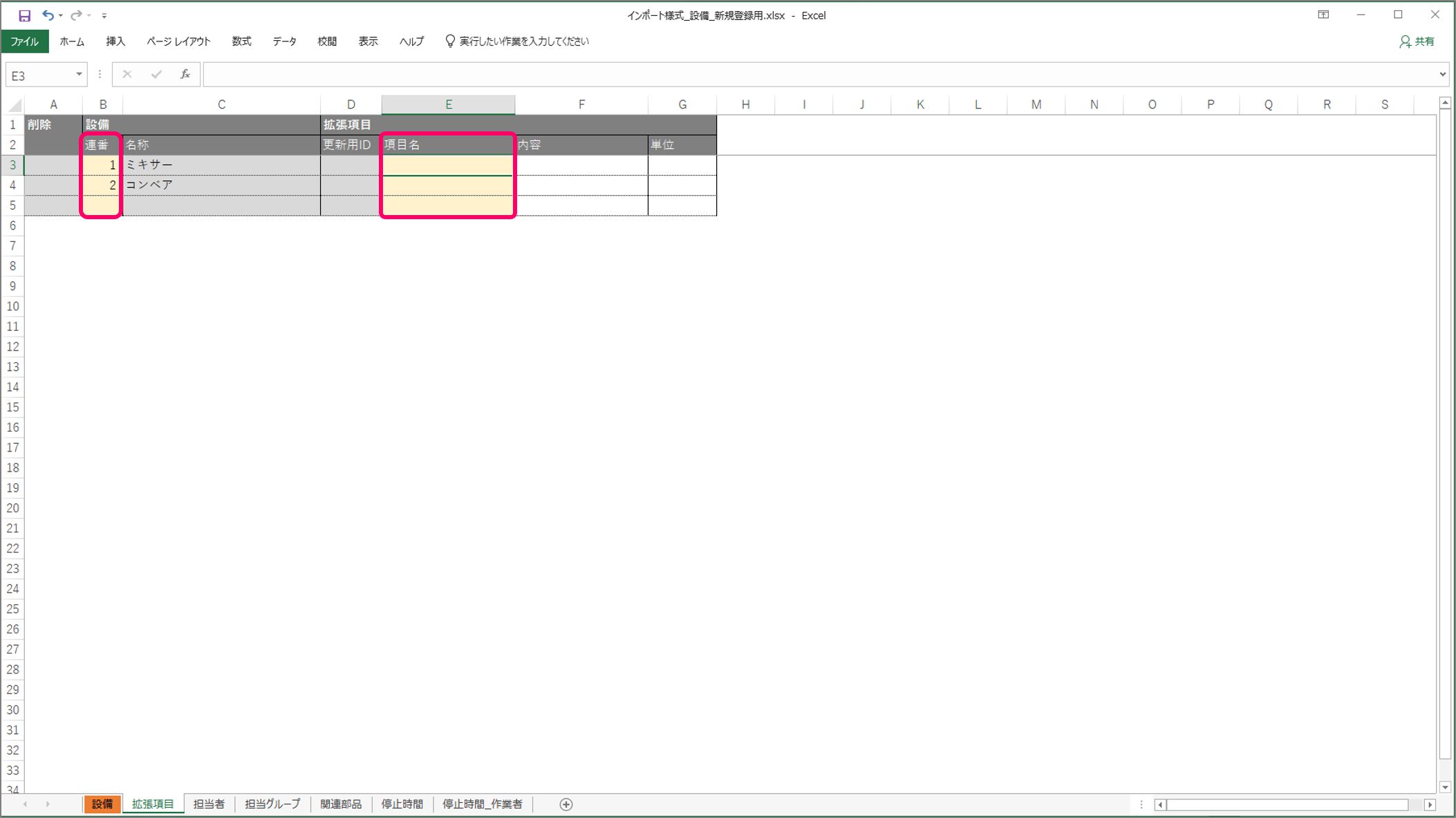Open the 設備 sheet tab
Viewport: 1456px width, 818px height.
102,804
